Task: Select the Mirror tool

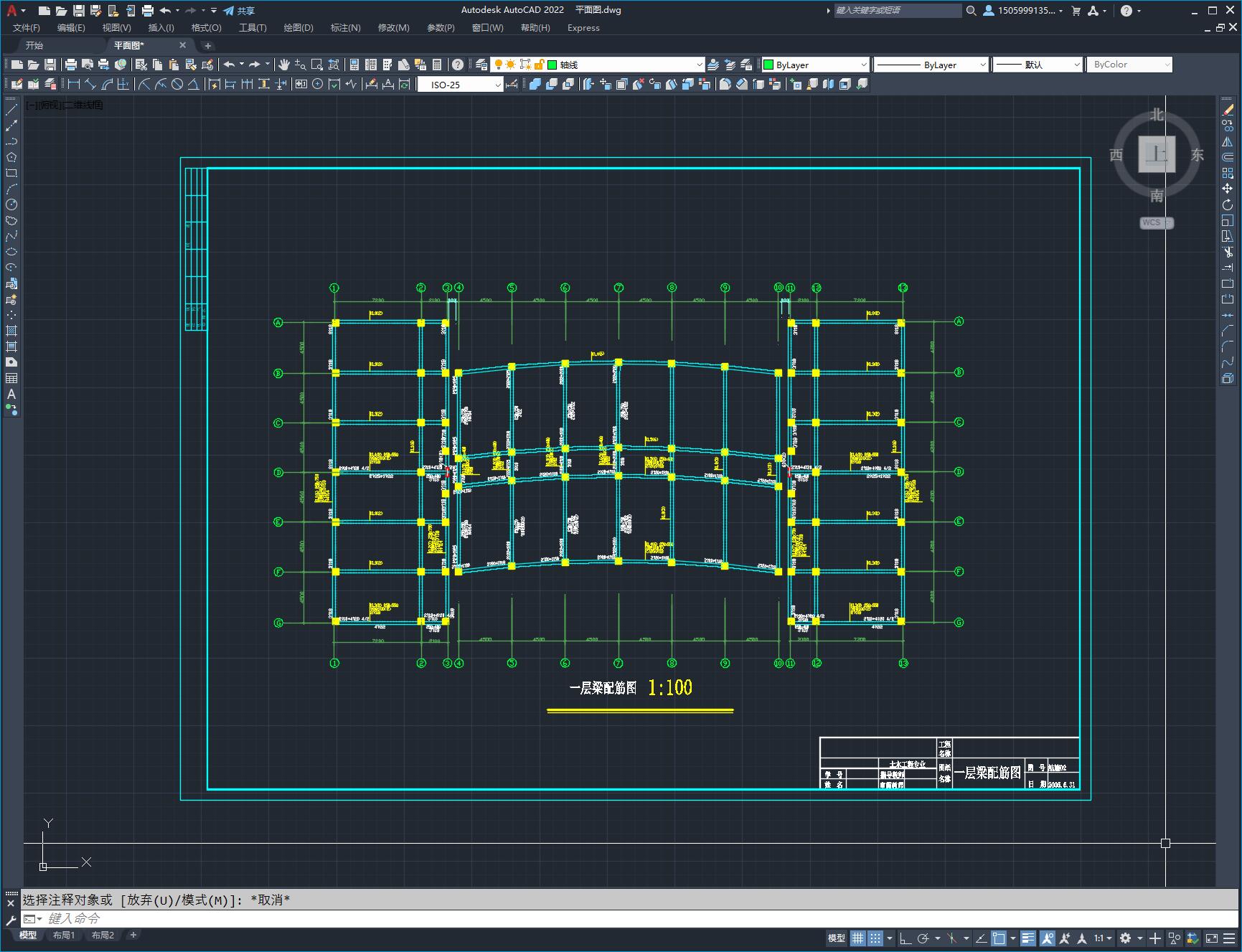Action: pos(1228,142)
